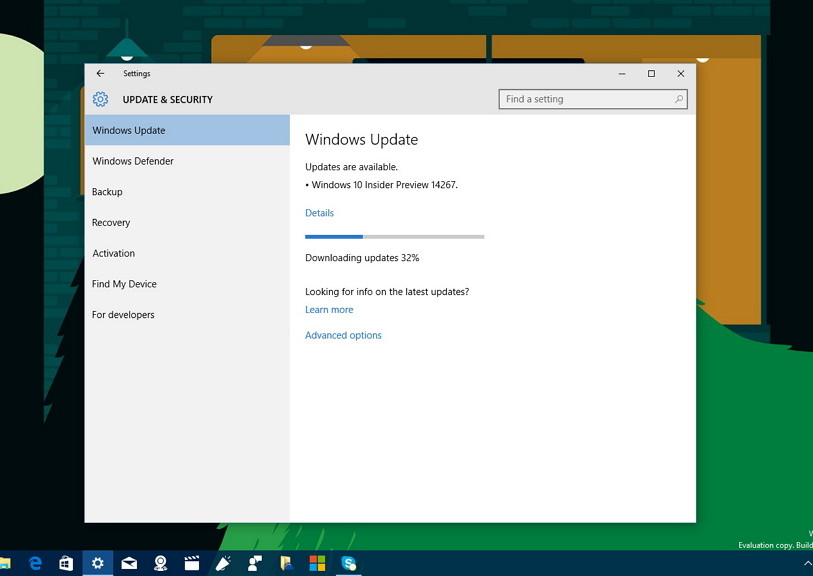Click the Update & Security gear icon
813x576 pixels.
[x=99, y=99]
